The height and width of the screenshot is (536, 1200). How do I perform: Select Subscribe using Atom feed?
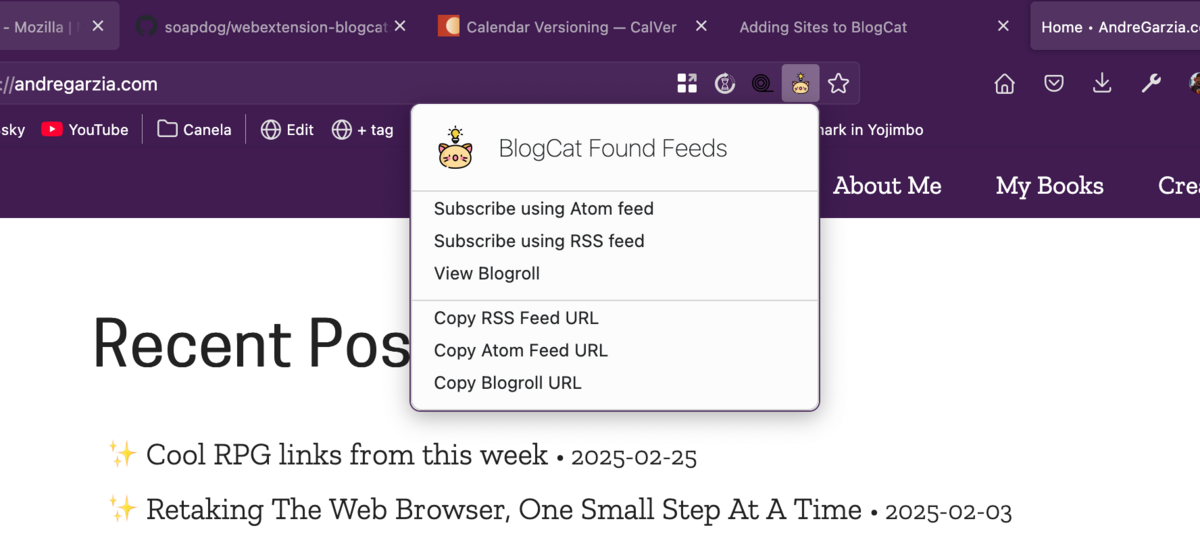tap(544, 209)
